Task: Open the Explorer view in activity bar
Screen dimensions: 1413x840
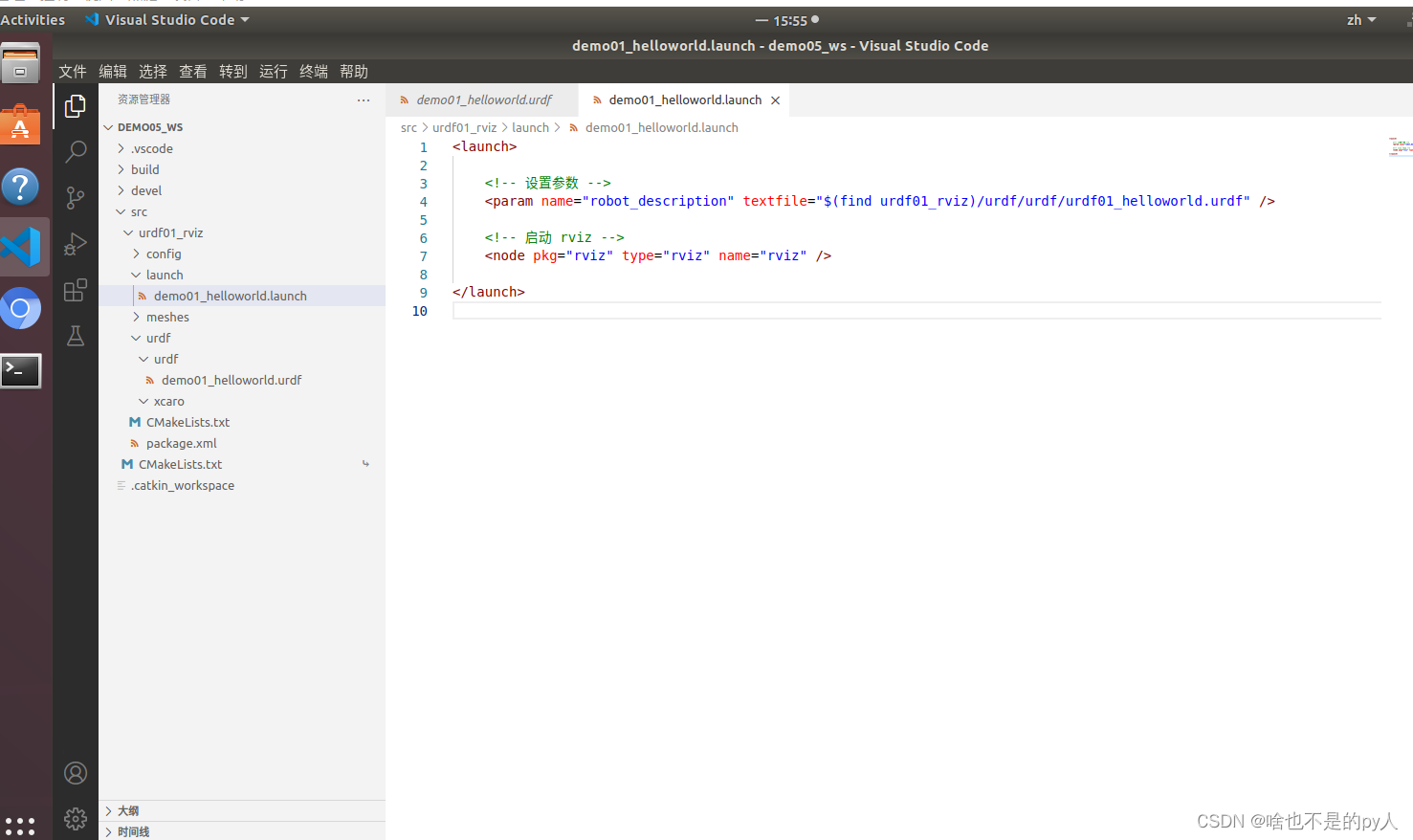Action: tap(76, 106)
